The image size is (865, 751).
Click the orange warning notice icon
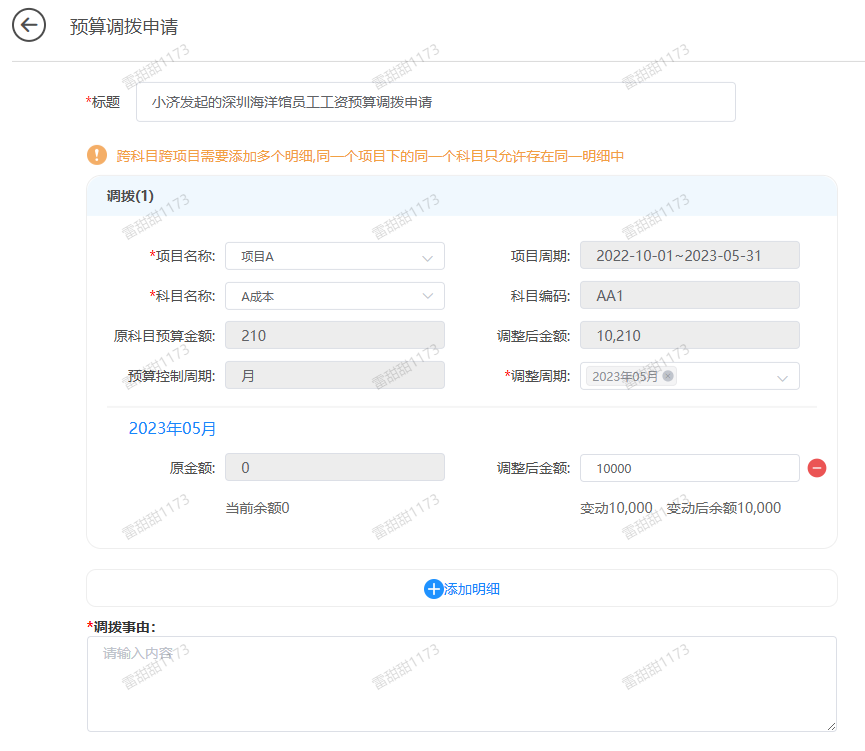click(97, 155)
